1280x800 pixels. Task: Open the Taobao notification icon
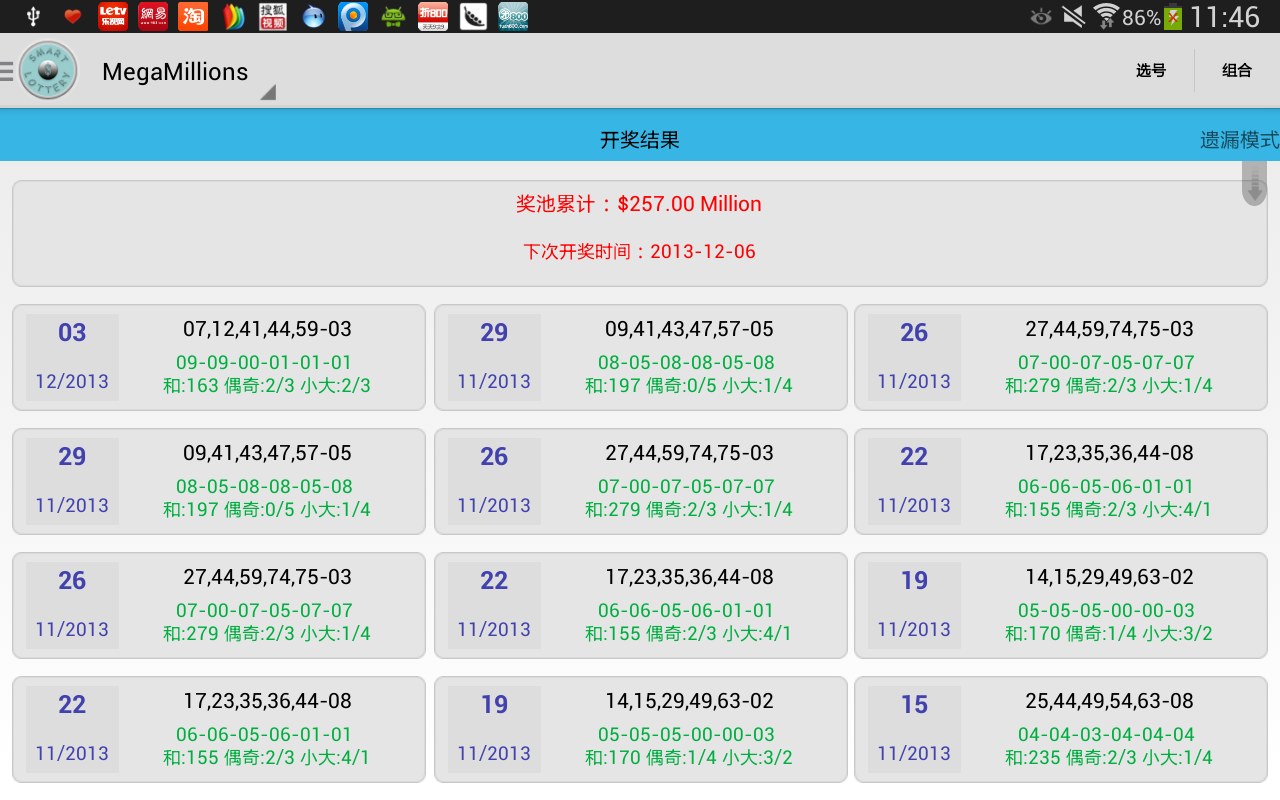tap(193, 16)
